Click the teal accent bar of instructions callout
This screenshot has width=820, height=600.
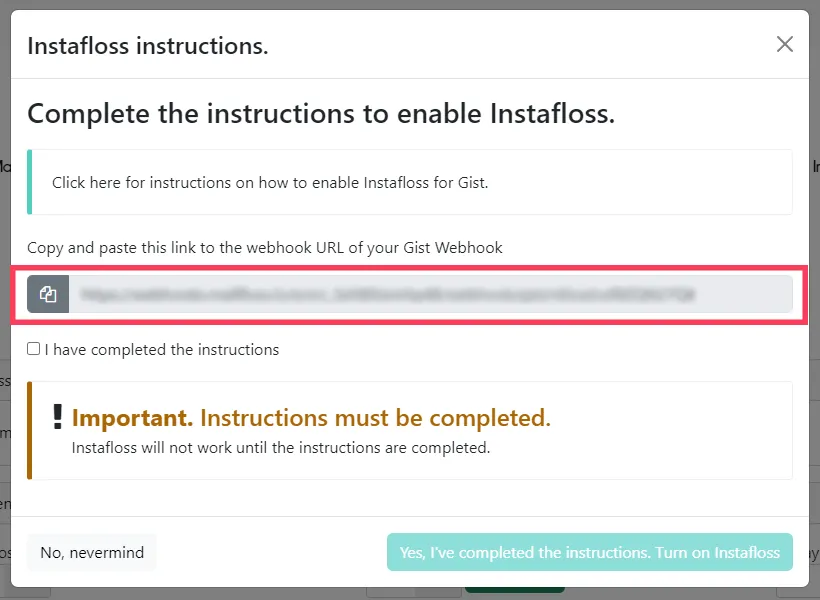coord(30,182)
